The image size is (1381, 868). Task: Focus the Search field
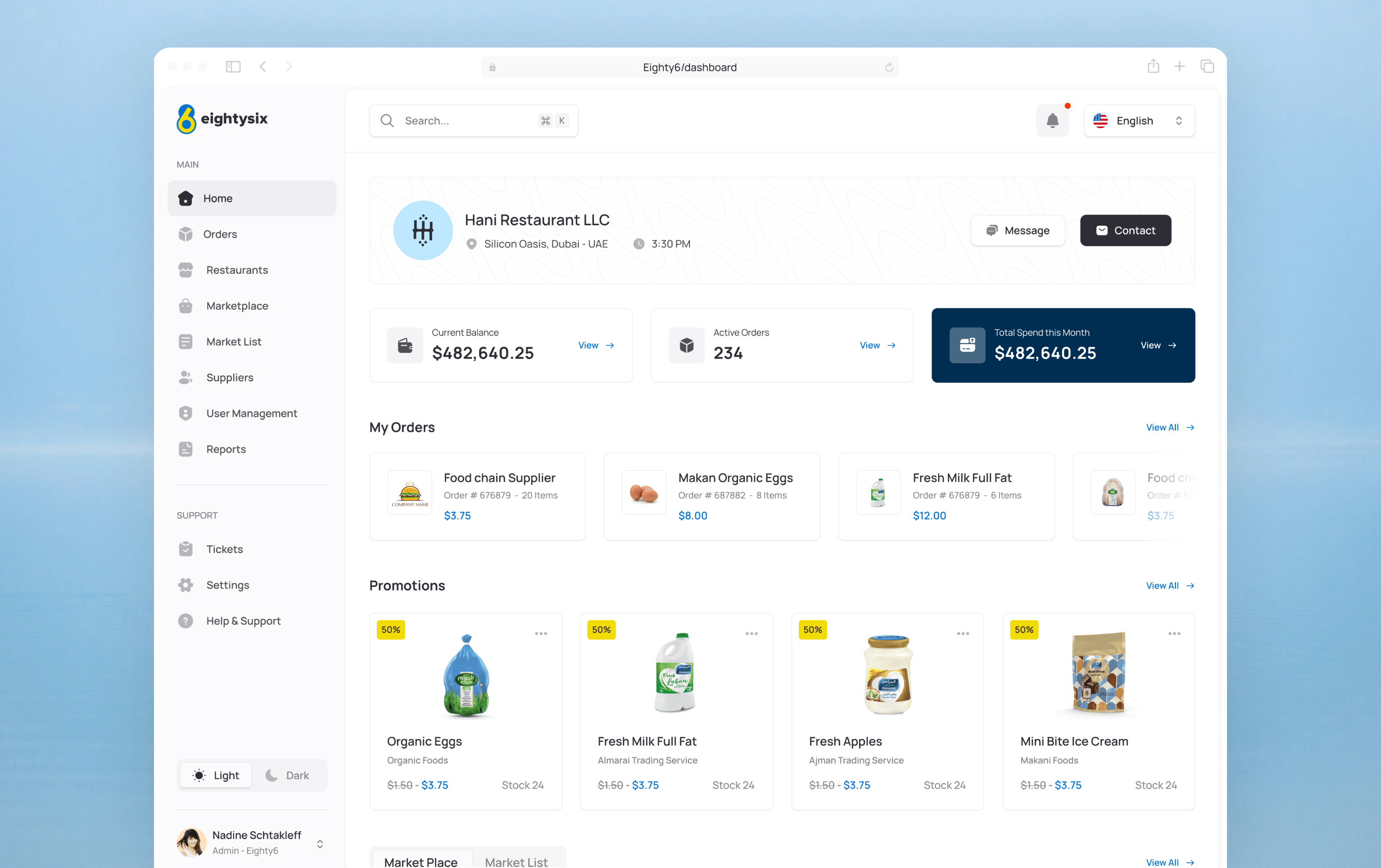[x=474, y=120]
